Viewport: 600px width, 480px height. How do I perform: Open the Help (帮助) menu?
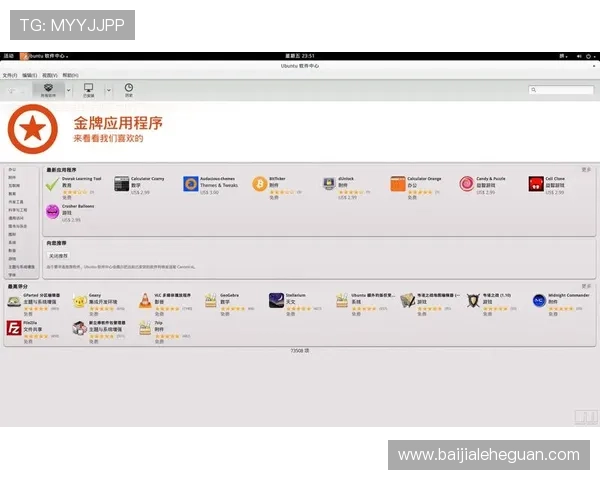point(70,75)
